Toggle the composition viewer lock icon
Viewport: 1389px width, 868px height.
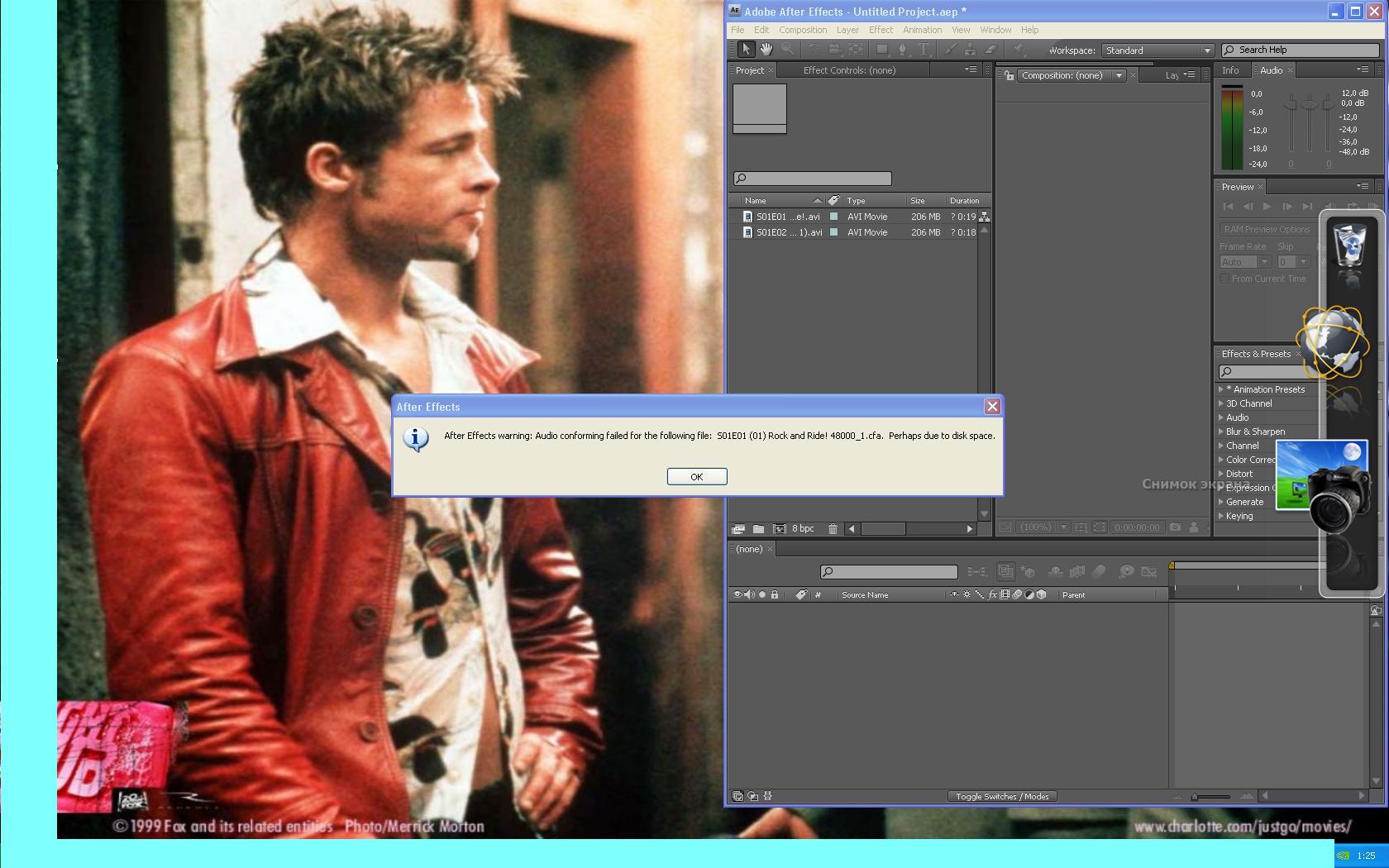(x=1009, y=75)
